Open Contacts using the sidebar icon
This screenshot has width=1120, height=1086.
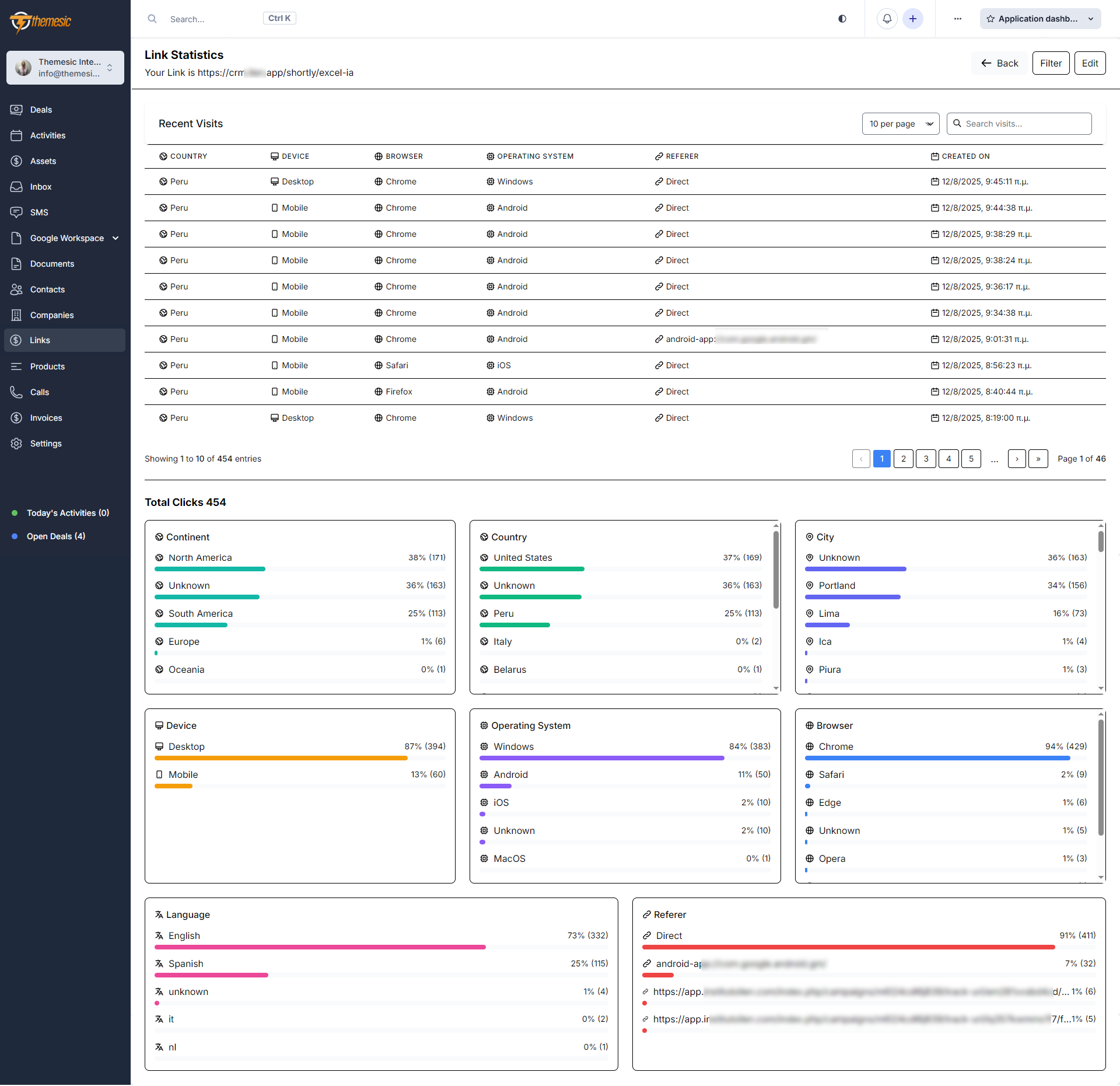click(x=17, y=289)
